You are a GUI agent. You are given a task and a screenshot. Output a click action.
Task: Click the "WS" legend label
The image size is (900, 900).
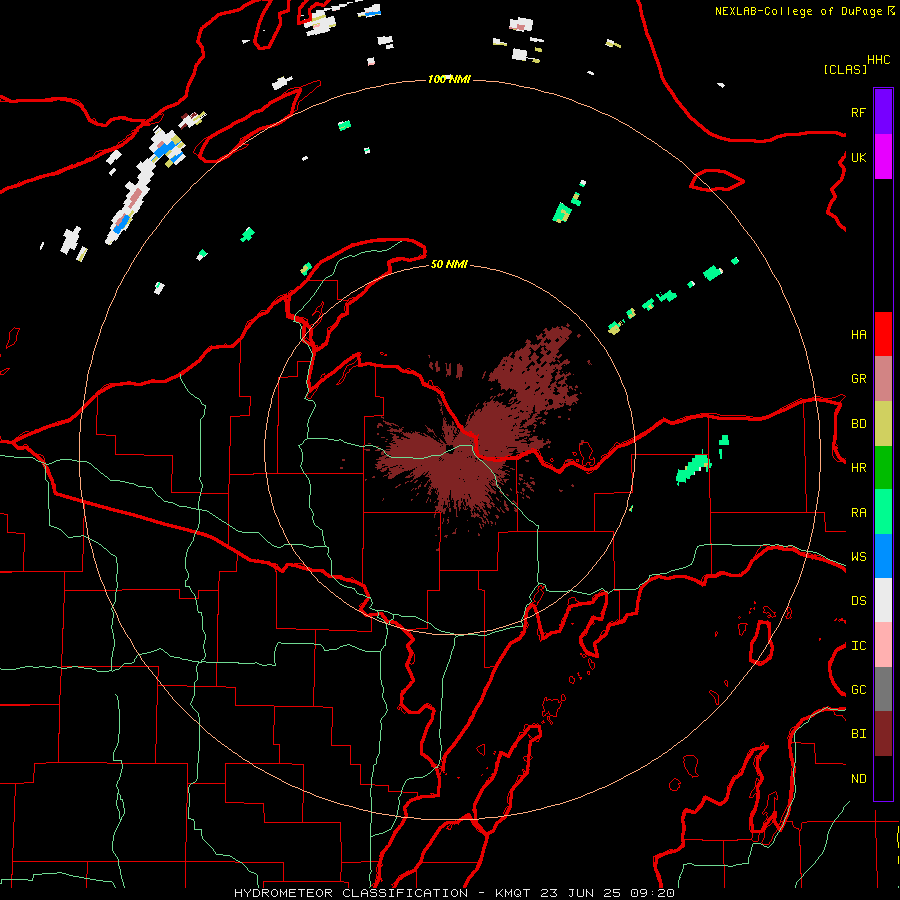pos(858,557)
